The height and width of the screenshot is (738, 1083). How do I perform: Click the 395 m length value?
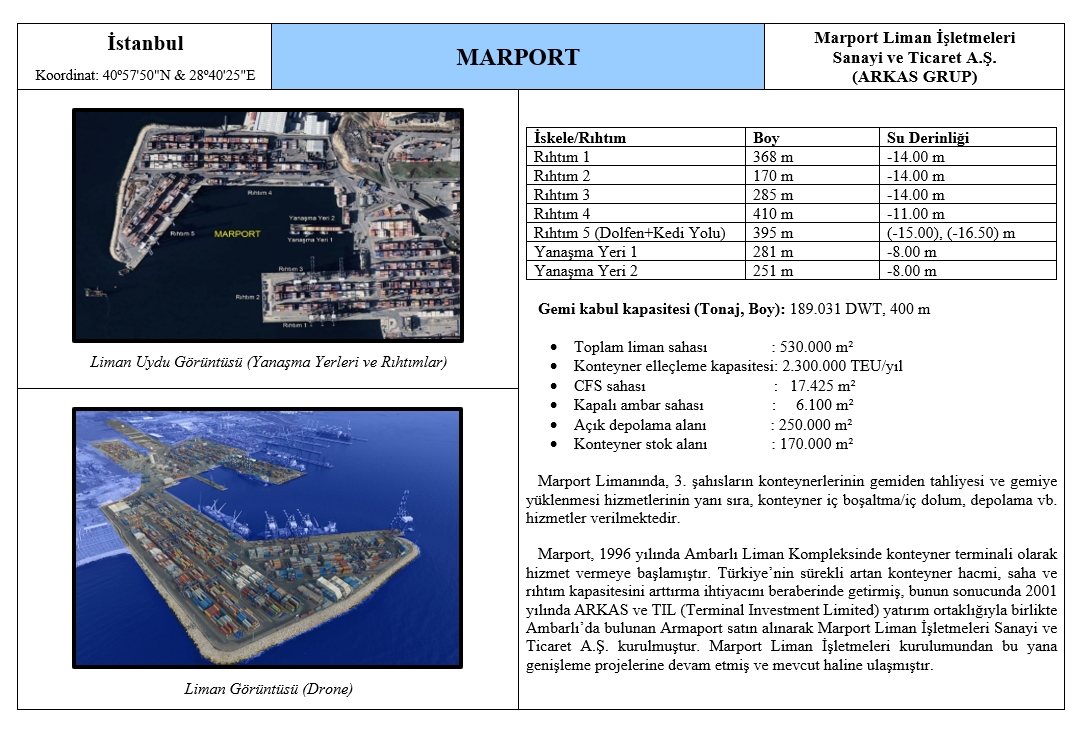[x=773, y=233]
